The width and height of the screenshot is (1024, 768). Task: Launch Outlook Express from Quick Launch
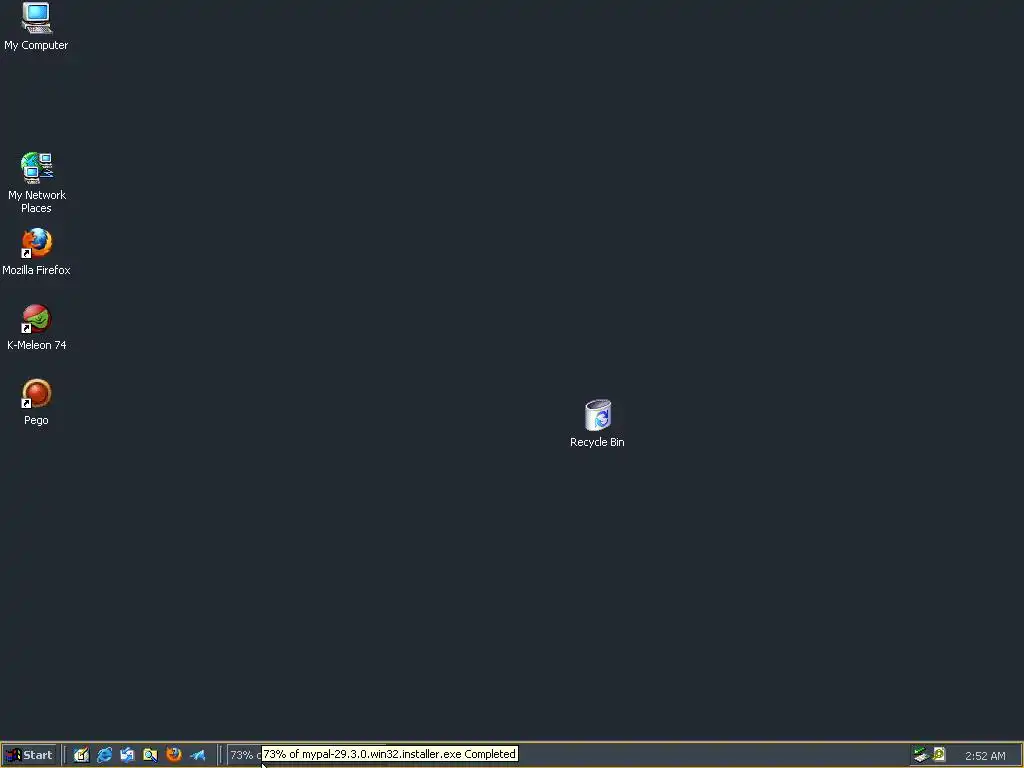tap(127, 755)
